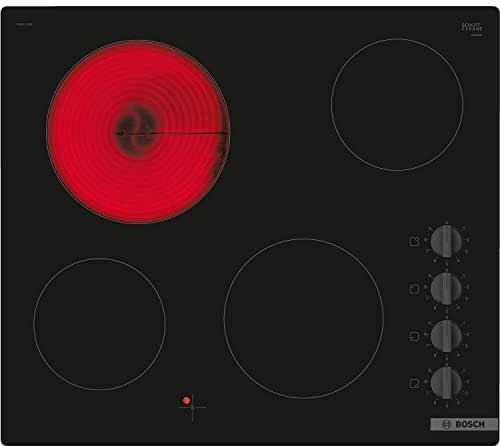
Task: Click the top control knob
Action: [x=446, y=241]
